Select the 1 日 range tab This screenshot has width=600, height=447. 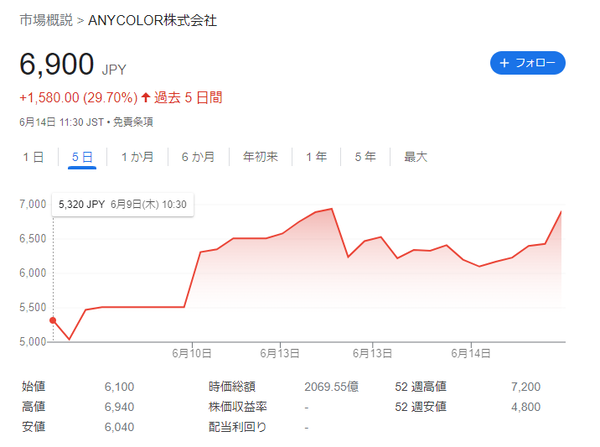(x=33, y=157)
